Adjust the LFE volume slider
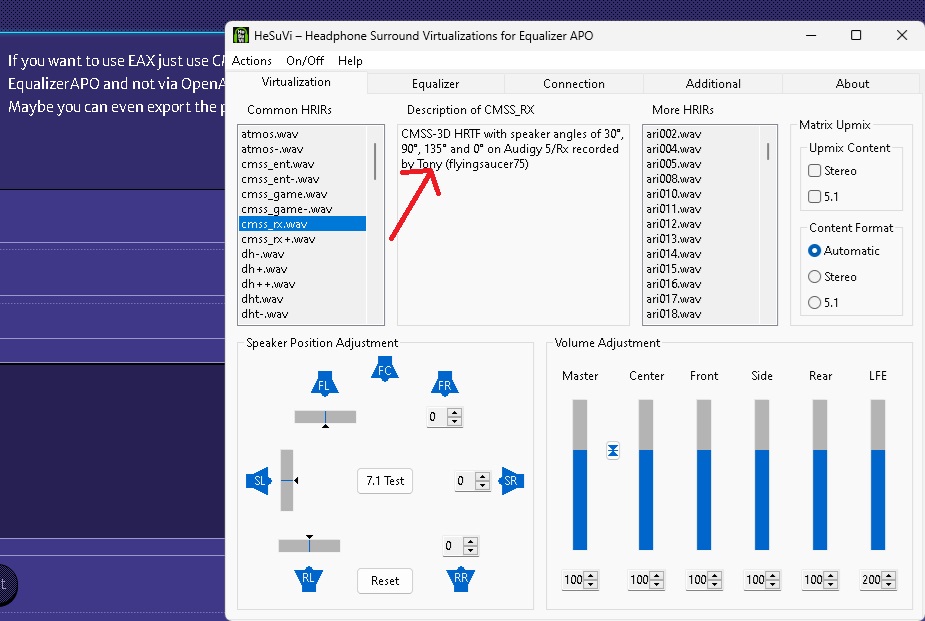The height and width of the screenshot is (621, 925). 878,475
